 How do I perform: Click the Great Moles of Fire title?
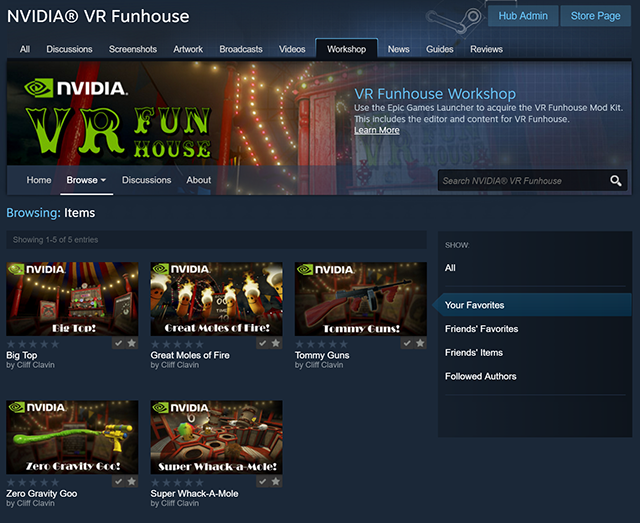tap(190, 355)
